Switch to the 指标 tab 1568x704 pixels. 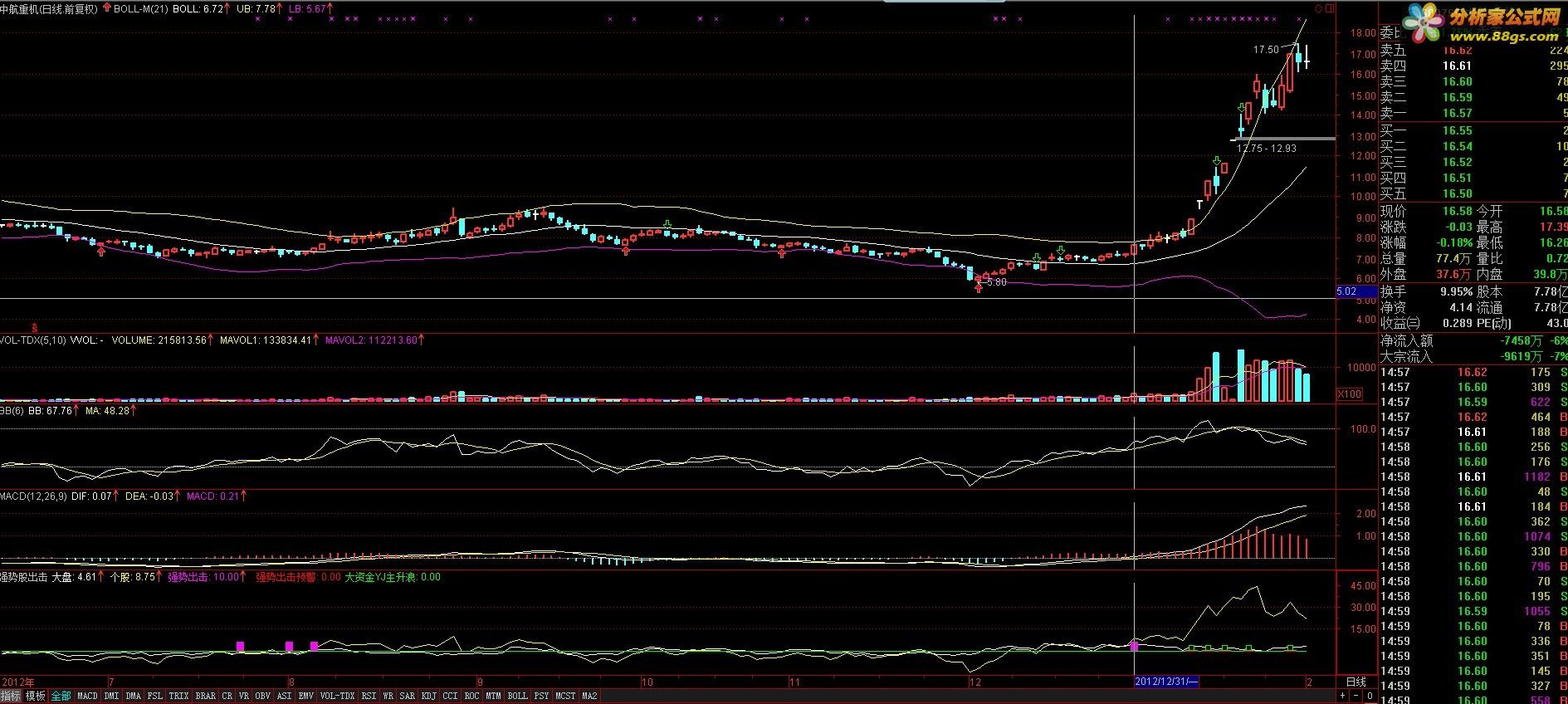(11, 696)
